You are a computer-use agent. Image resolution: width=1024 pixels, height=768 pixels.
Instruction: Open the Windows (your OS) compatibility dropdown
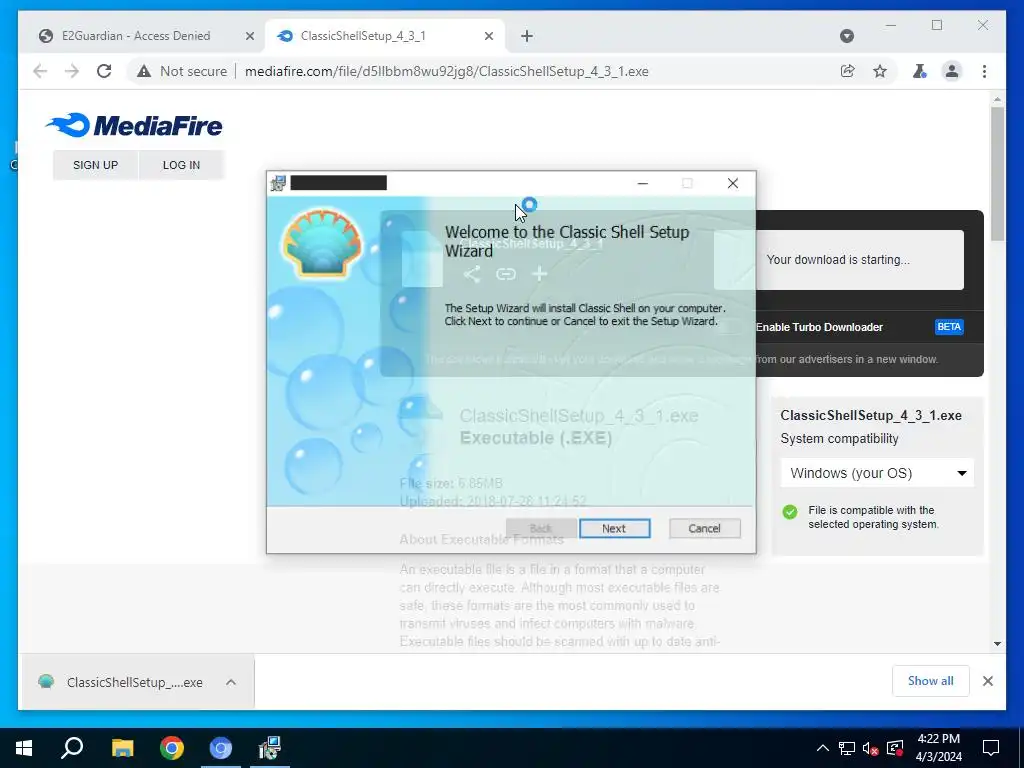(877, 473)
